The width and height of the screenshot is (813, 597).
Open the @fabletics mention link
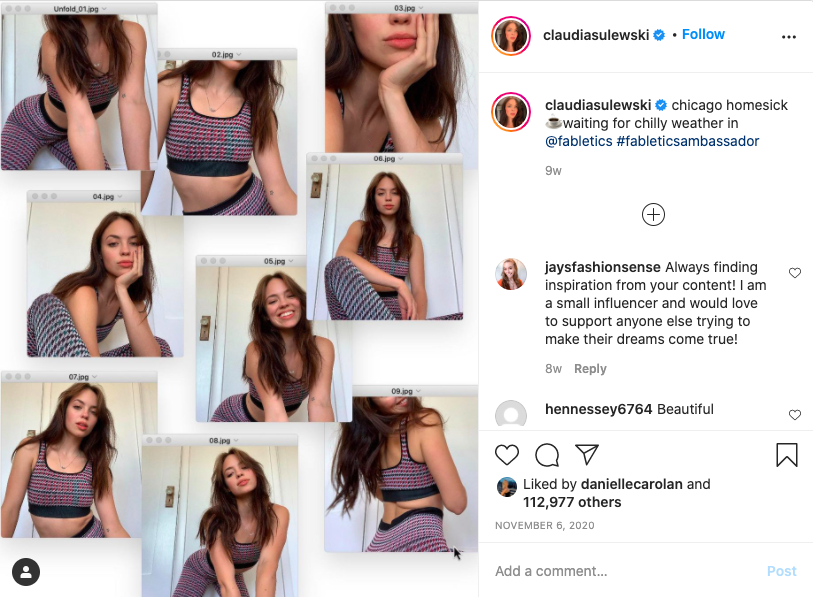click(579, 141)
